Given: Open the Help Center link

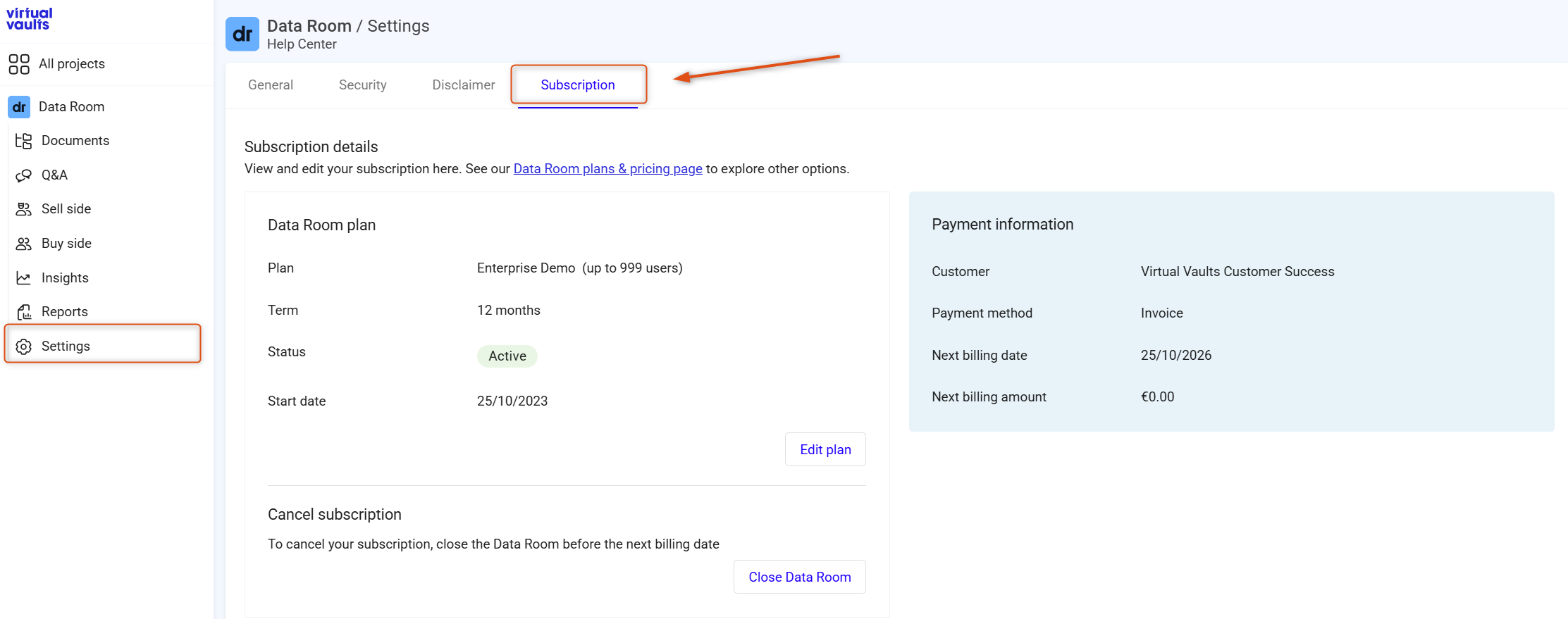Looking at the screenshot, I should (x=302, y=44).
